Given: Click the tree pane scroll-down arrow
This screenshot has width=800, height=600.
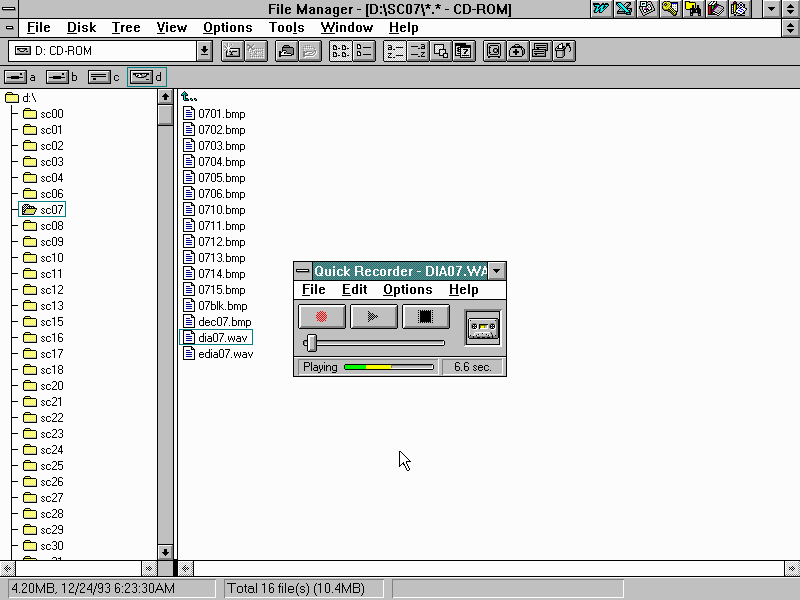Looking at the screenshot, I should 165,551.
